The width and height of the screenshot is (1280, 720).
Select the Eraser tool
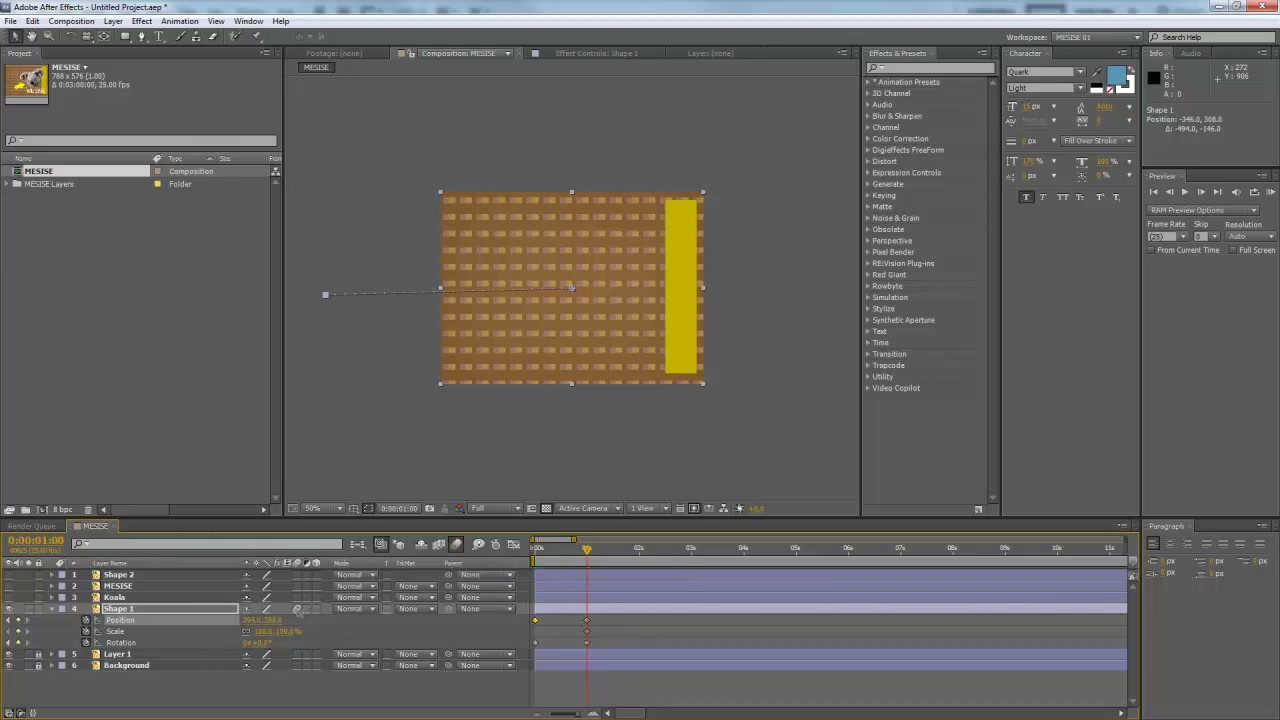(212, 36)
